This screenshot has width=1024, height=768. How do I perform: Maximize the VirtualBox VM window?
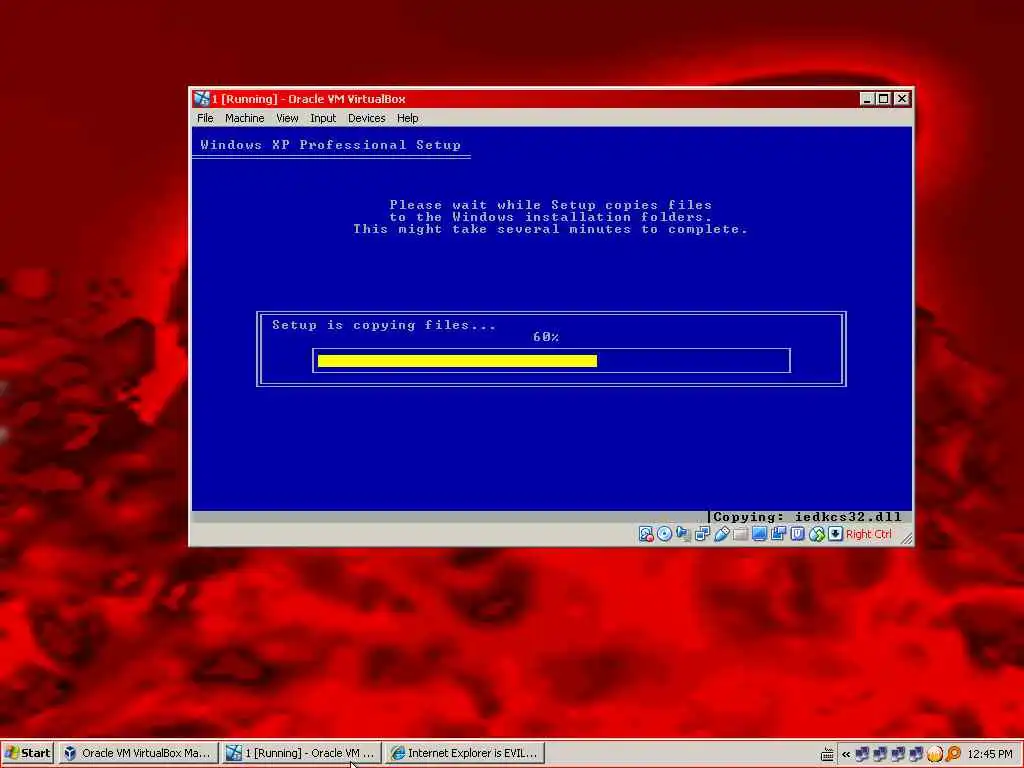point(884,99)
